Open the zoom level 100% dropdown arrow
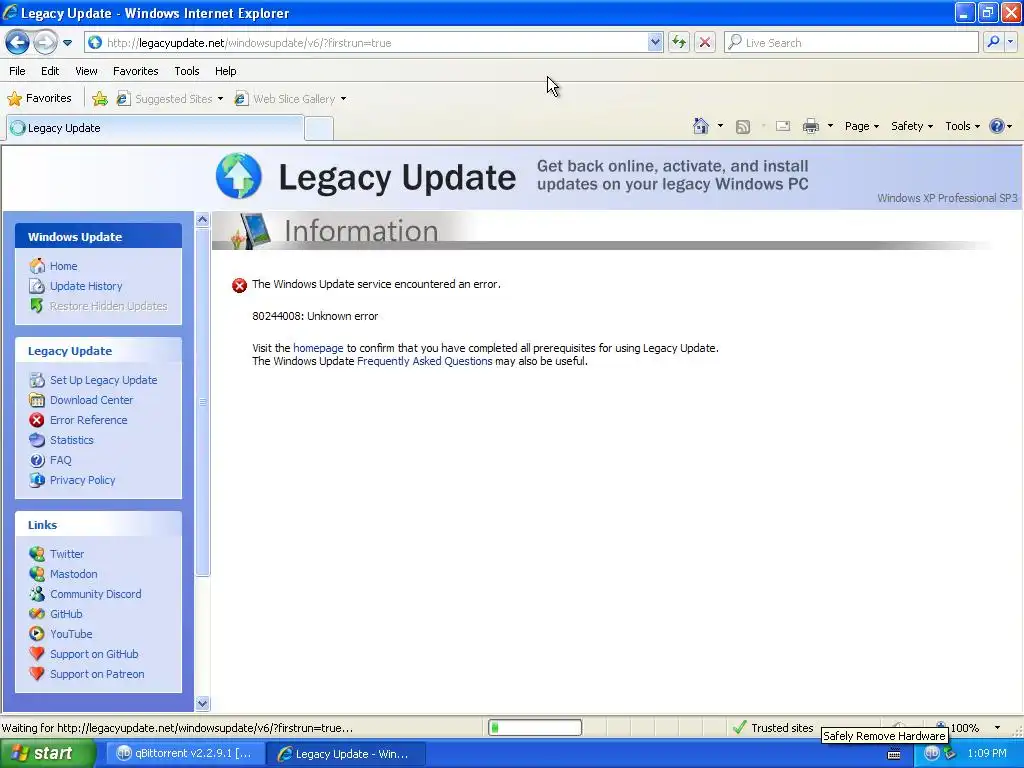This screenshot has width=1024, height=768. [x=997, y=728]
